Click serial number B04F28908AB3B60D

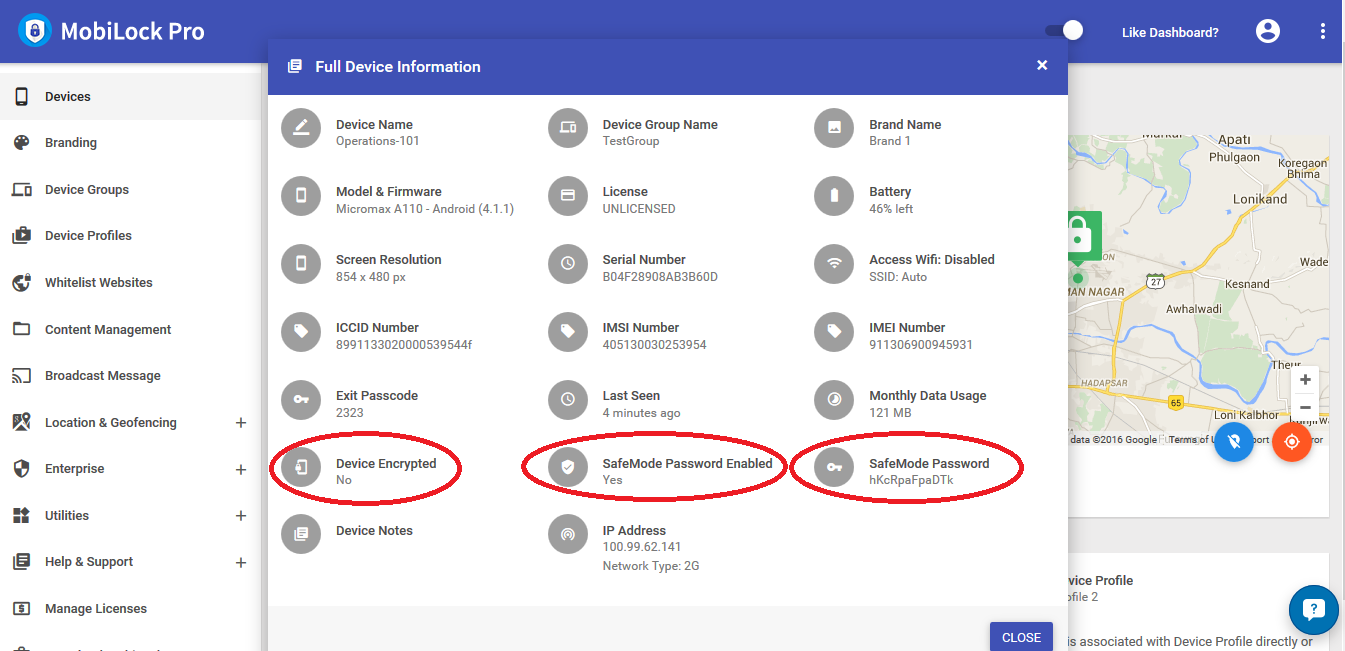click(x=660, y=277)
